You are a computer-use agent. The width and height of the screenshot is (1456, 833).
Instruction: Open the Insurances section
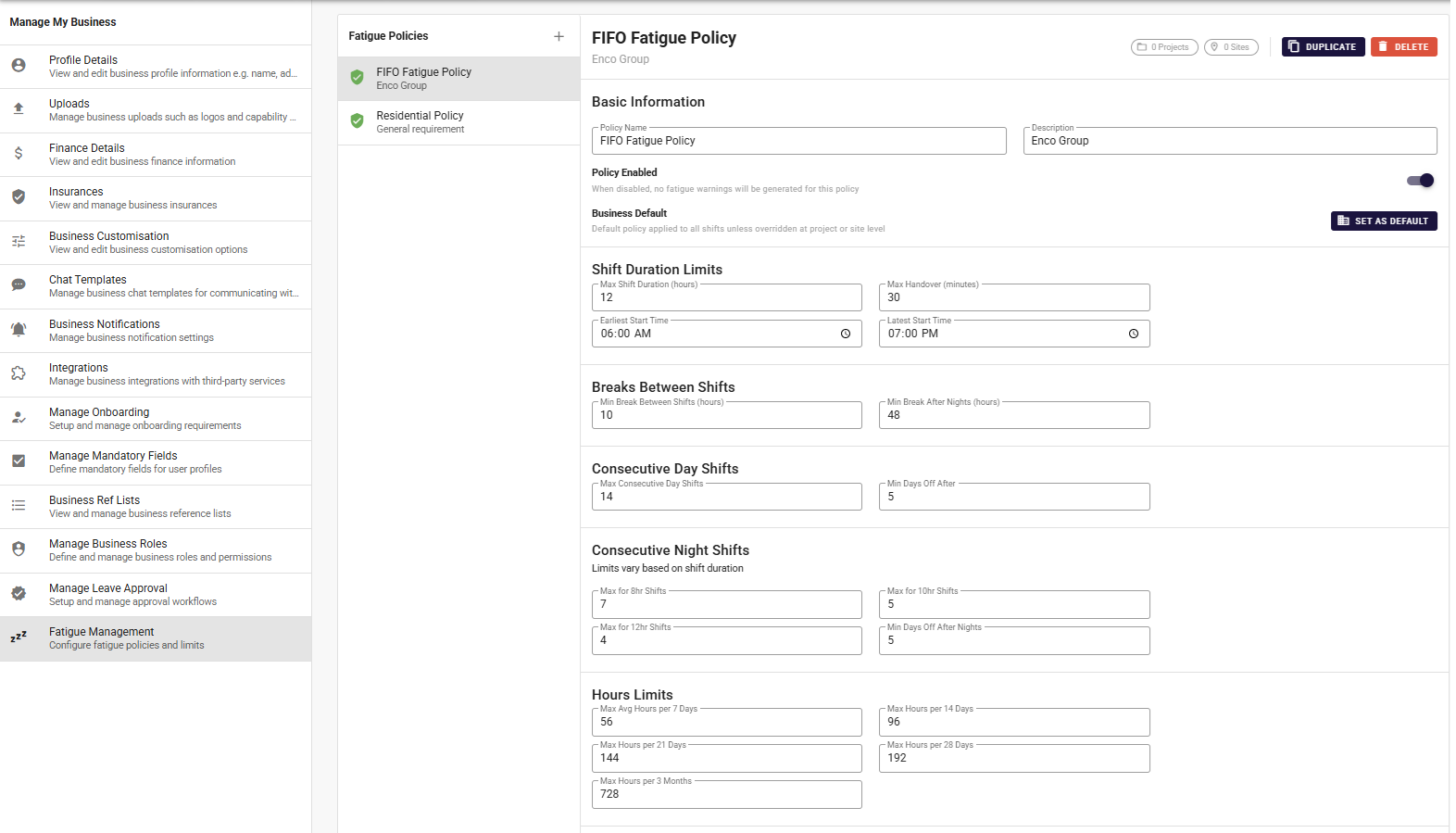(x=156, y=198)
